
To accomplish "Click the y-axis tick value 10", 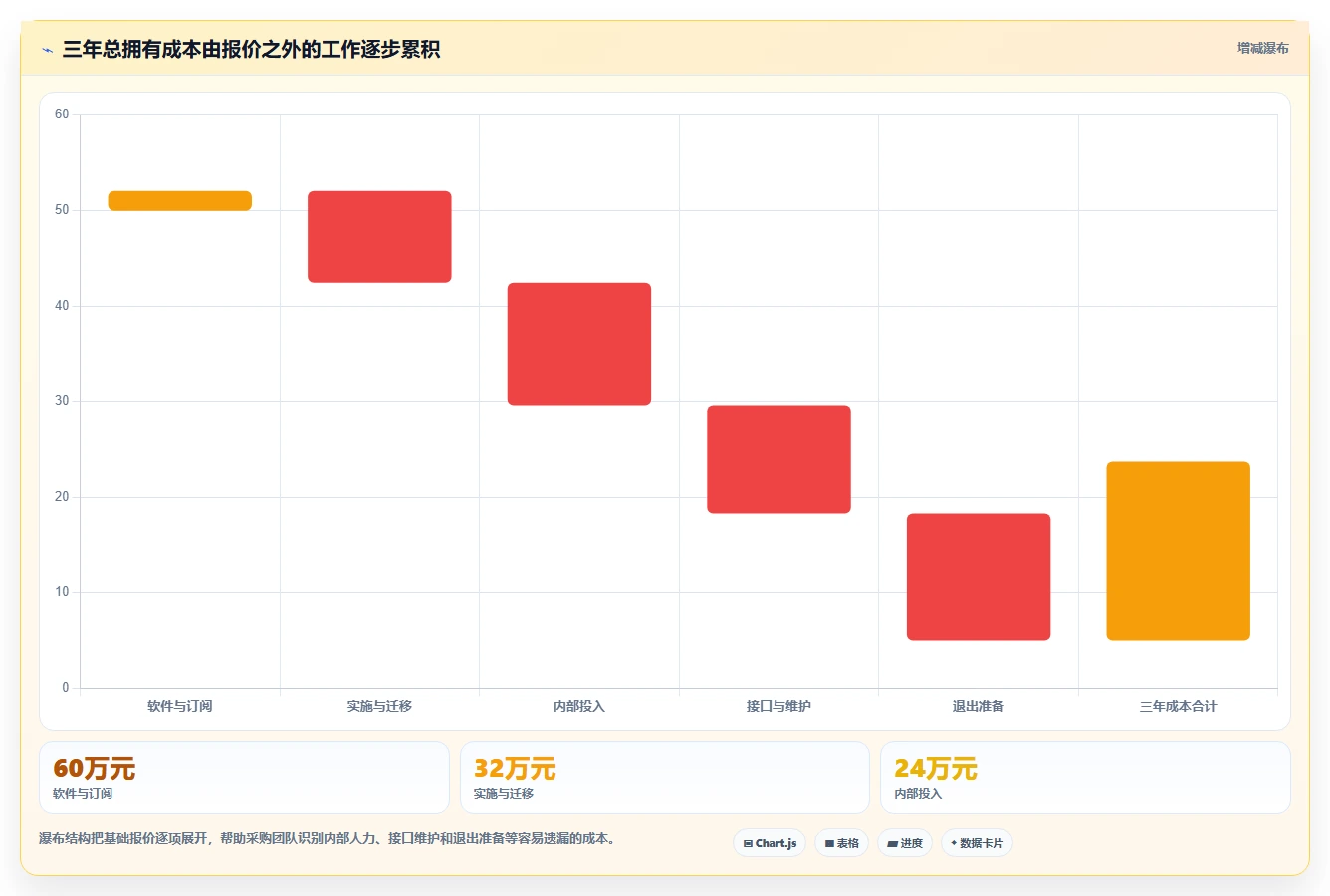I will 62,592.
